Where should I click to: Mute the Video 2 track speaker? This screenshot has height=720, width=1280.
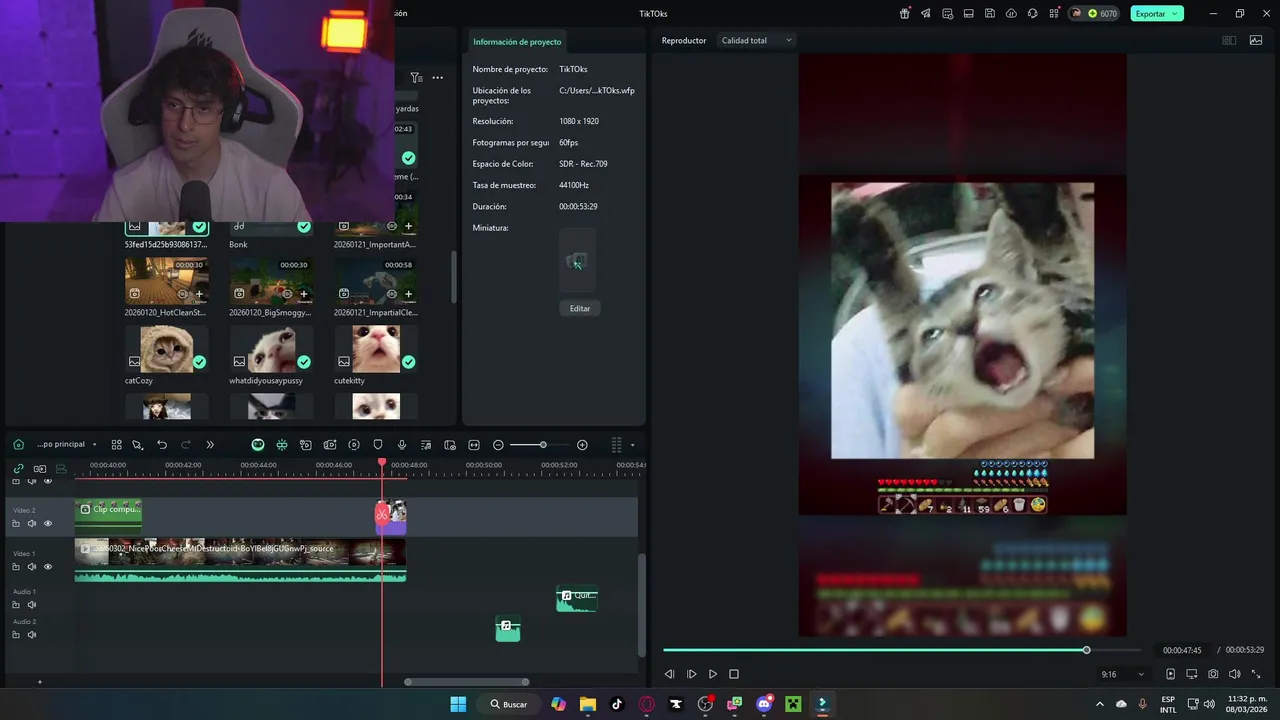click(x=32, y=523)
